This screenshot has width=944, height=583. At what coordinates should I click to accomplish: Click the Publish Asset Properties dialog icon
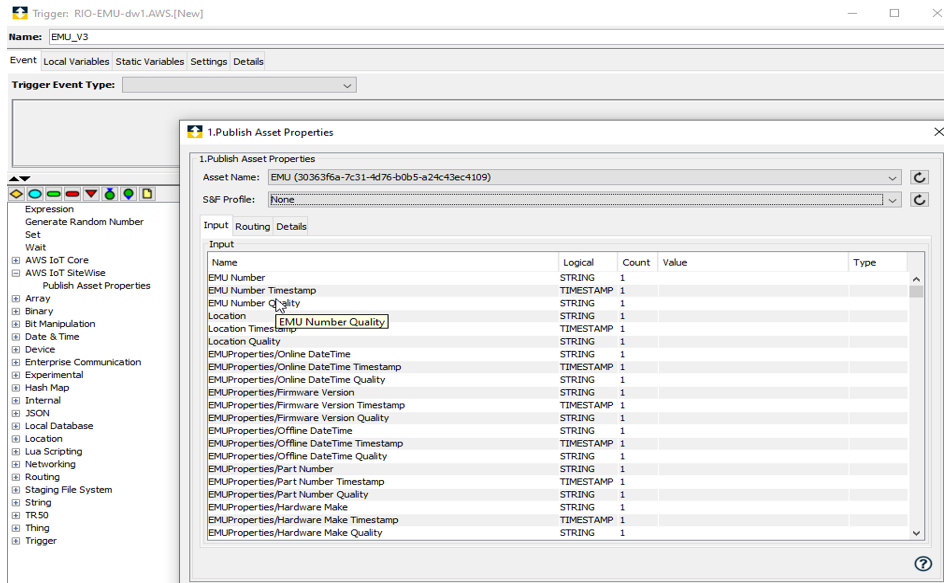(194, 132)
